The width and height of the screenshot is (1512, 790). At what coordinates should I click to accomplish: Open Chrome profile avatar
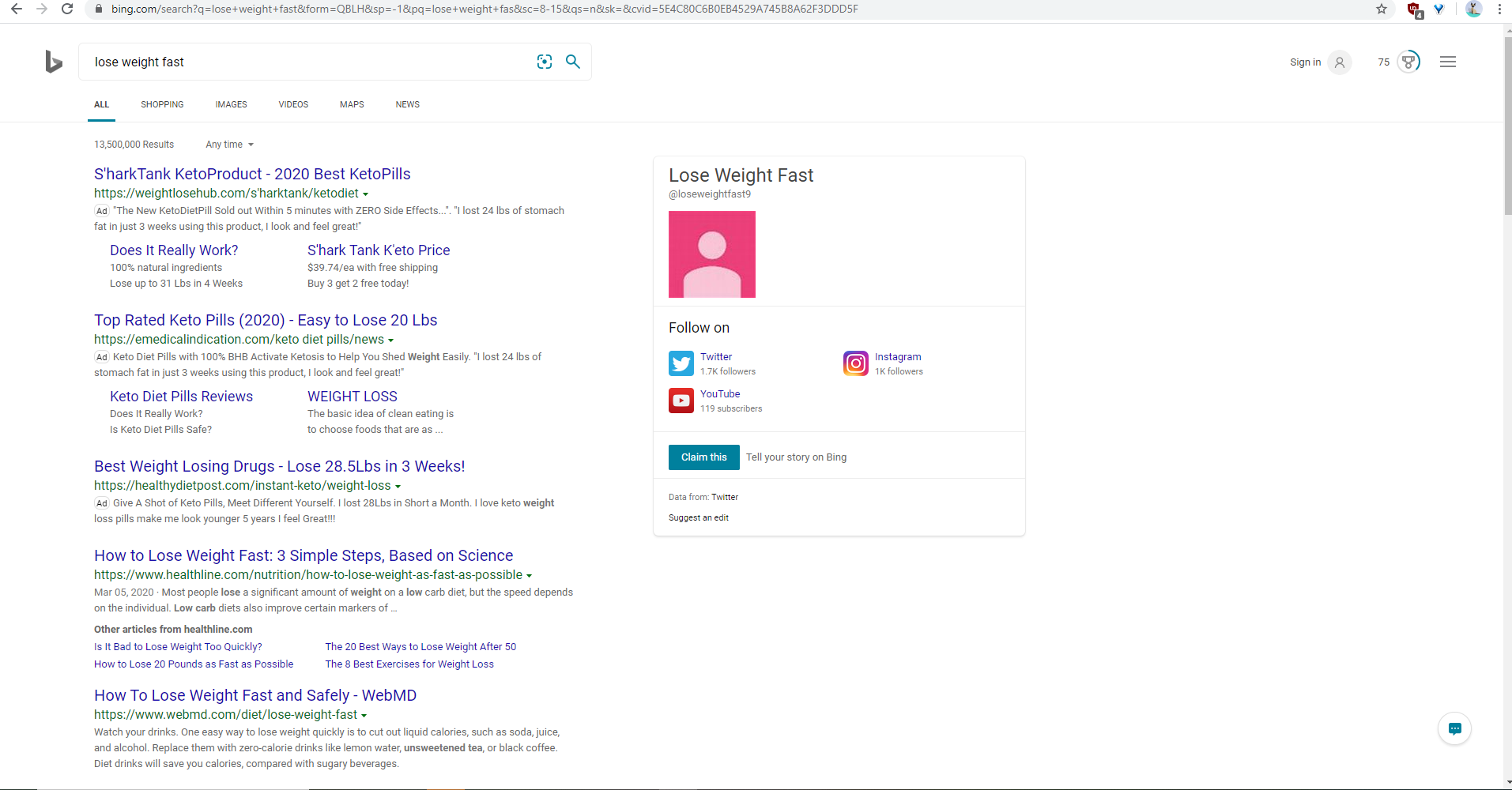[x=1473, y=9]
